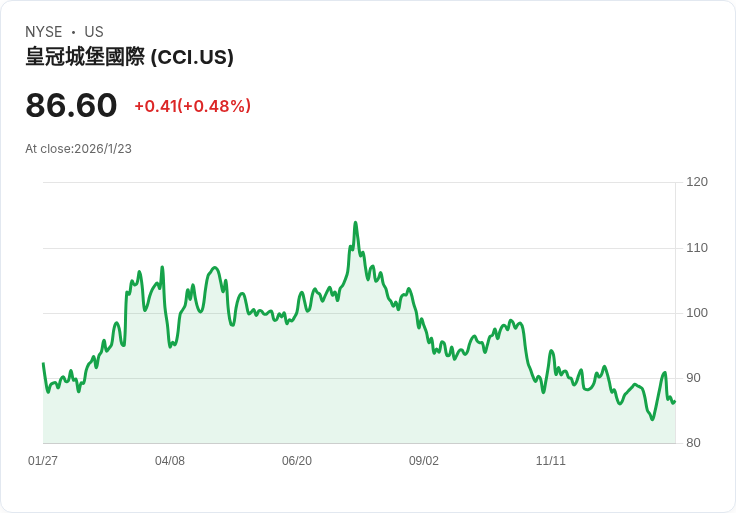Click the US market label
The height and width of the screenshot is (513, 736).
(x=94, y=32)
